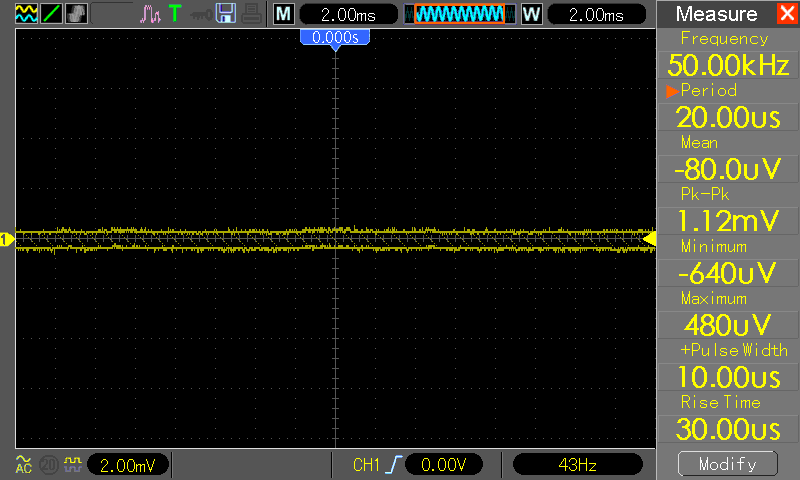Click the Modify button
The image size is (800, 480).
click(x=728, y=464)
